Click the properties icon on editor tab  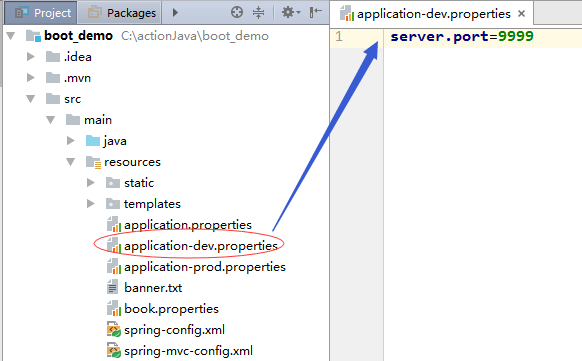347,14
